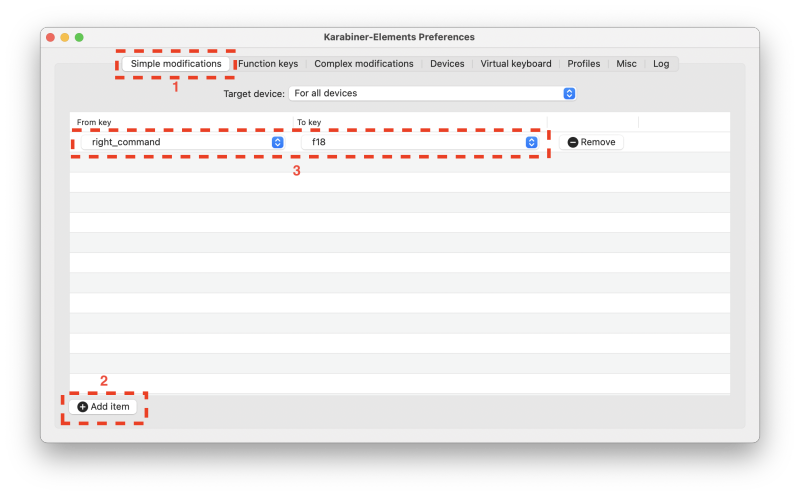Click the To key column header
The image size is (800, 496).
point(309,122)
